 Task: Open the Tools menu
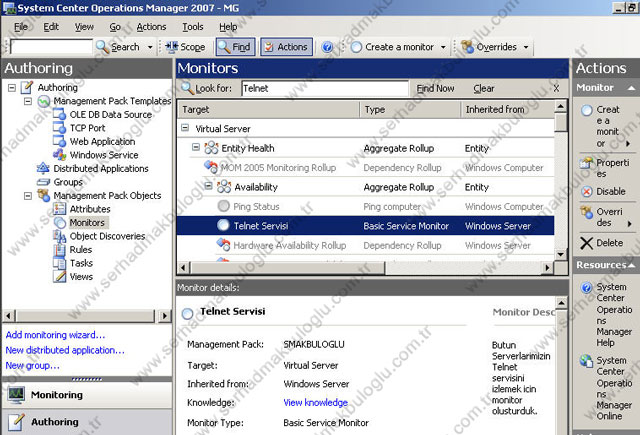(x=193, y=27)
